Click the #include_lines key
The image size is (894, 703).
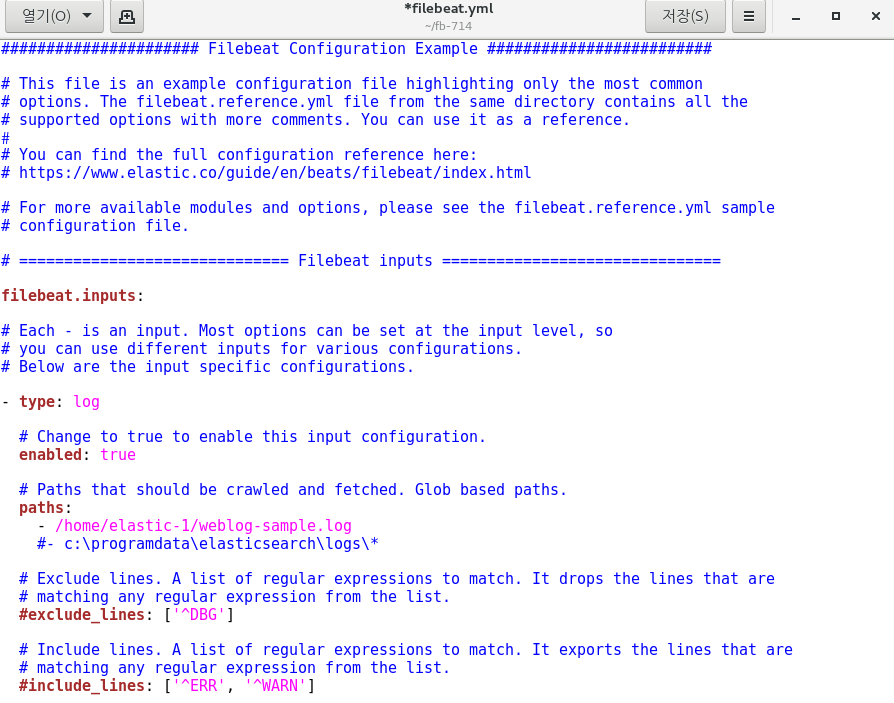[x=82, y=685]
